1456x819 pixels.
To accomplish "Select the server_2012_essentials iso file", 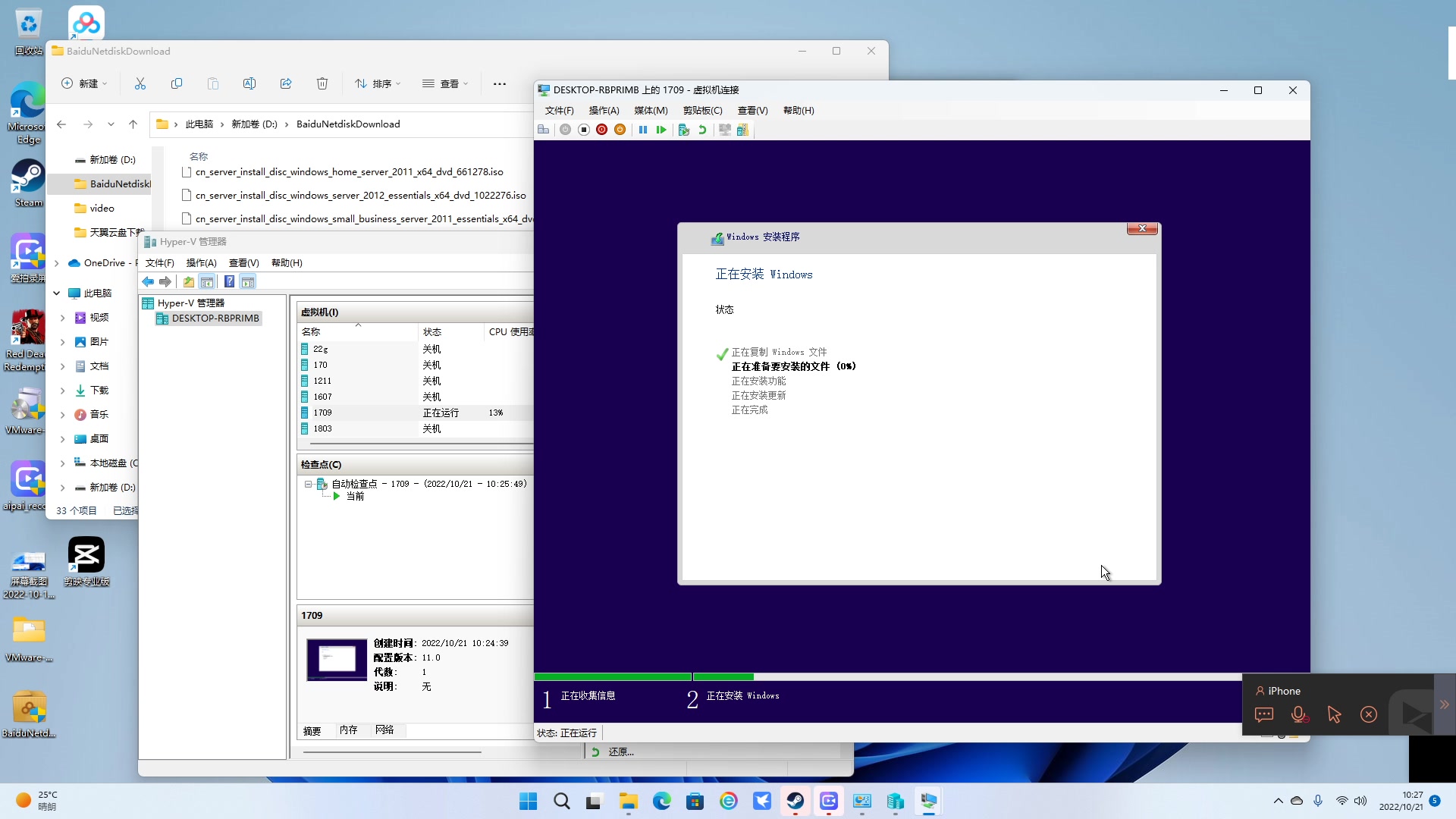I will [360, 196].
